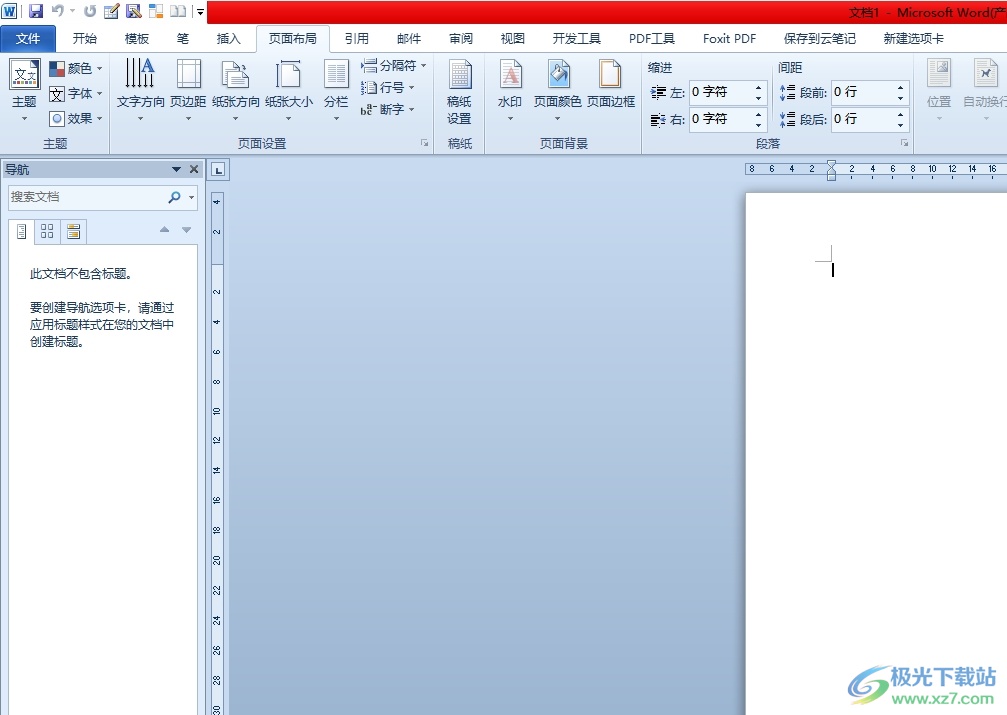Open Navigation pane options dropdown arrow
Viewport: 1007px width, 715px height.
[x=176, y=169]
